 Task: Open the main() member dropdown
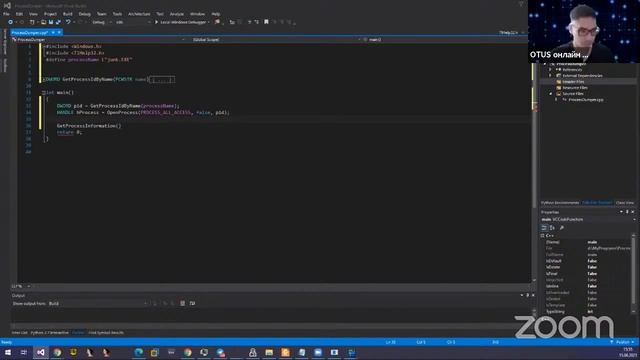447,40
